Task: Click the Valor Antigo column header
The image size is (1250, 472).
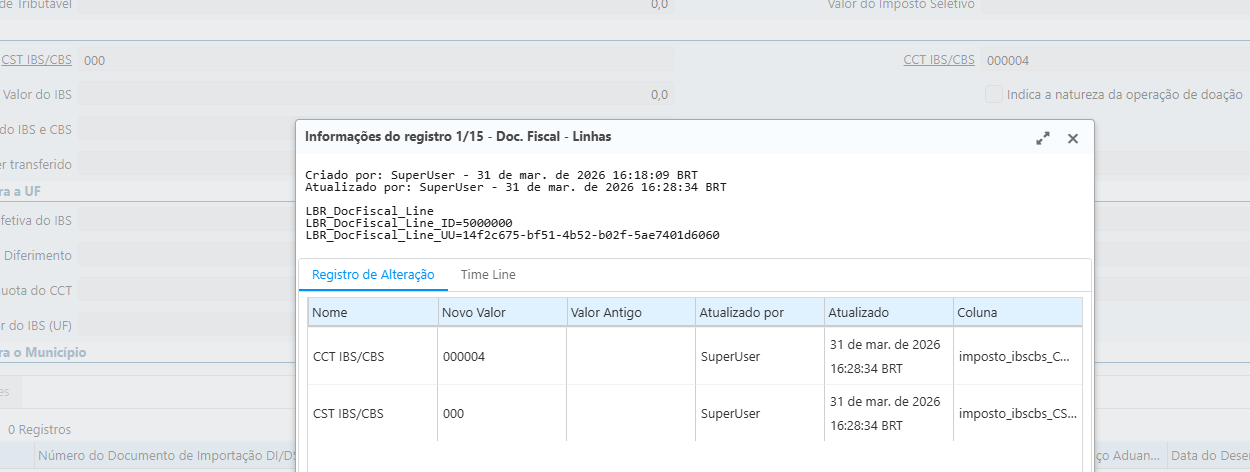Action: click(x=630, y=312)
